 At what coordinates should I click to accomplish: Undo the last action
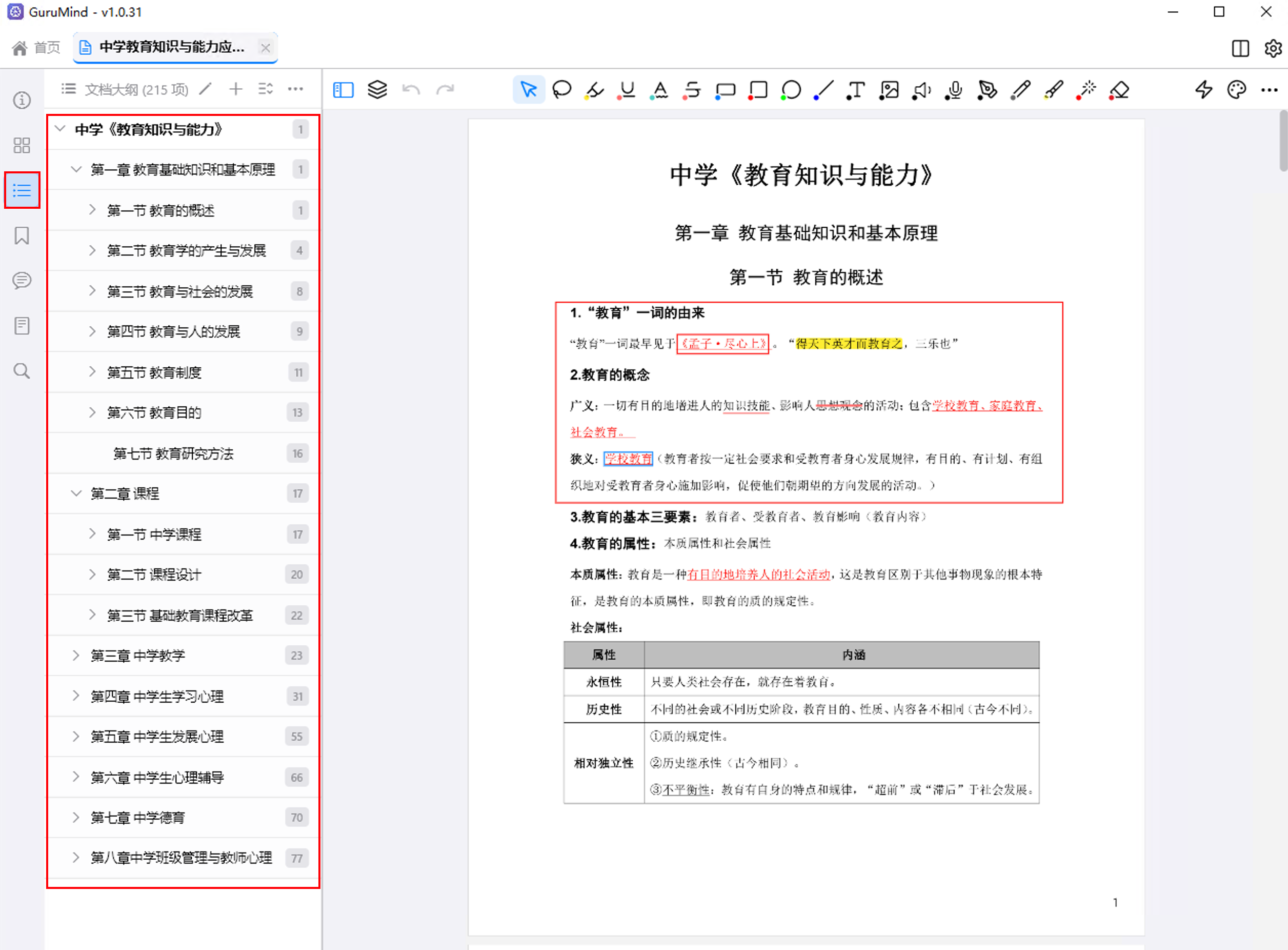pos(411,90)
